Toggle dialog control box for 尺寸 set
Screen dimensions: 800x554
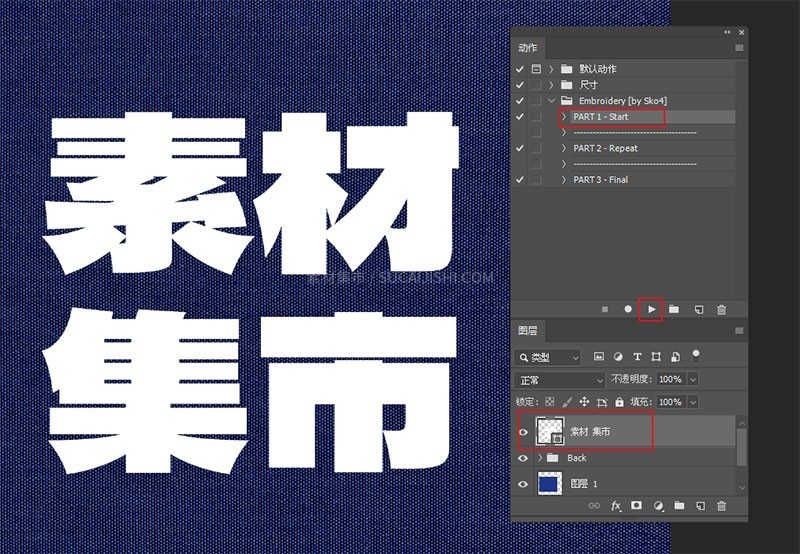[x=536, y=85]
